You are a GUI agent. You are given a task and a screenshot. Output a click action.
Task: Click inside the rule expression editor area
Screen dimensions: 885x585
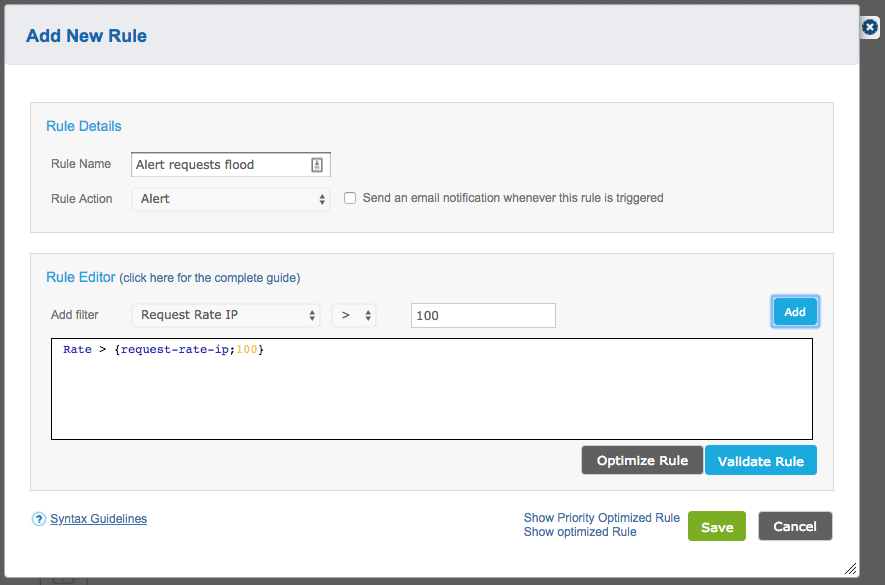432,389
